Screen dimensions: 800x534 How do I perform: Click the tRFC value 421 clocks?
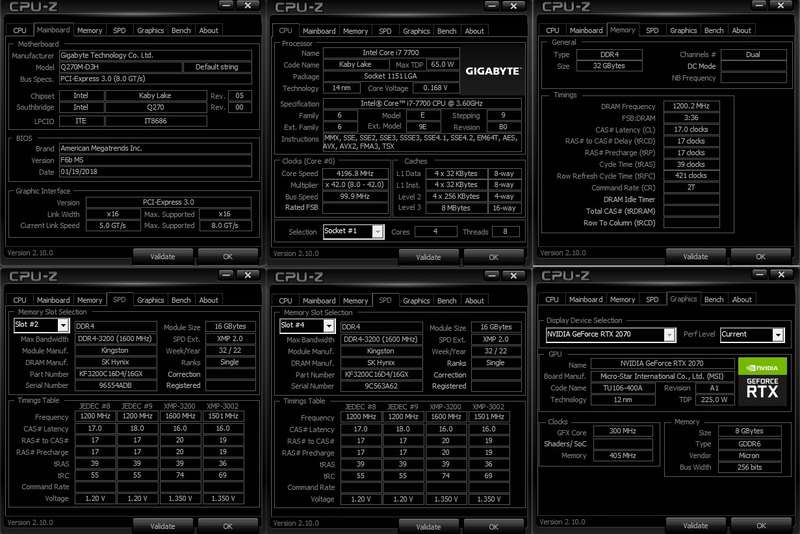691,175
